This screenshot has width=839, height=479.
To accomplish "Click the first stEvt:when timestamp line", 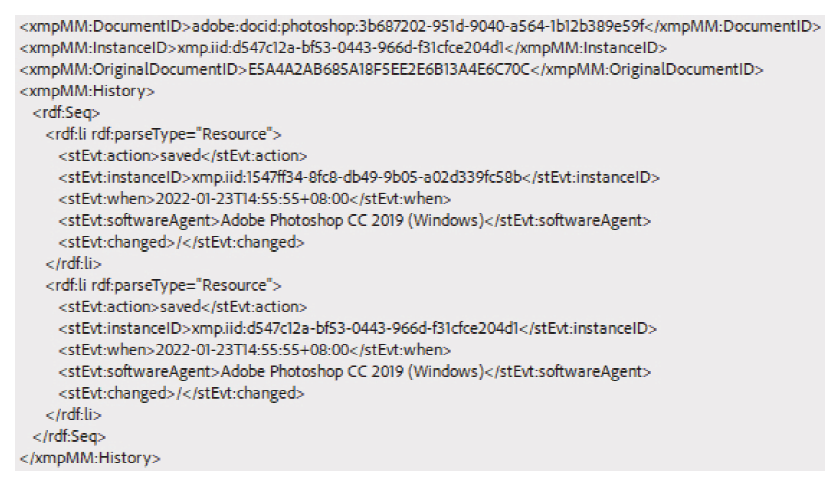I will [255, 199].
